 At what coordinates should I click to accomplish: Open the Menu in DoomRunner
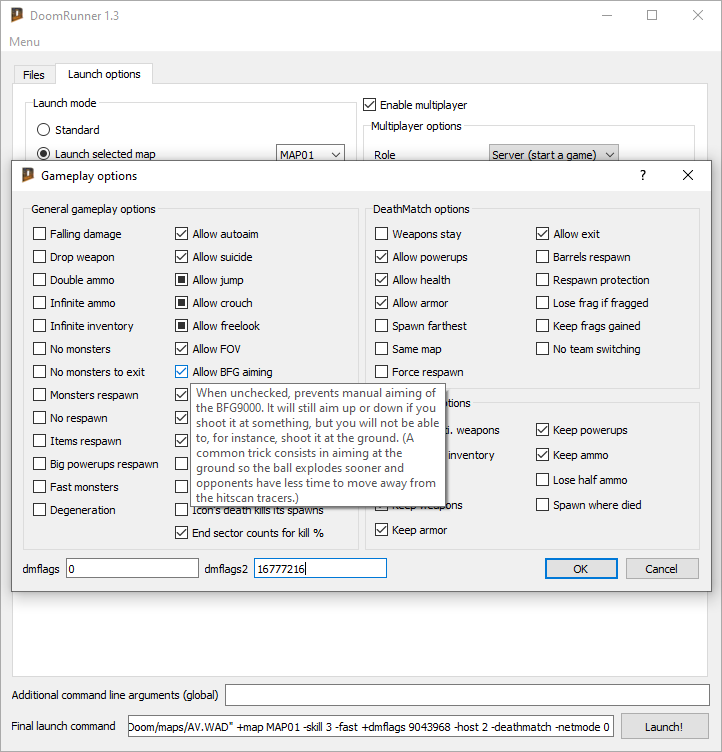point(24,42)
